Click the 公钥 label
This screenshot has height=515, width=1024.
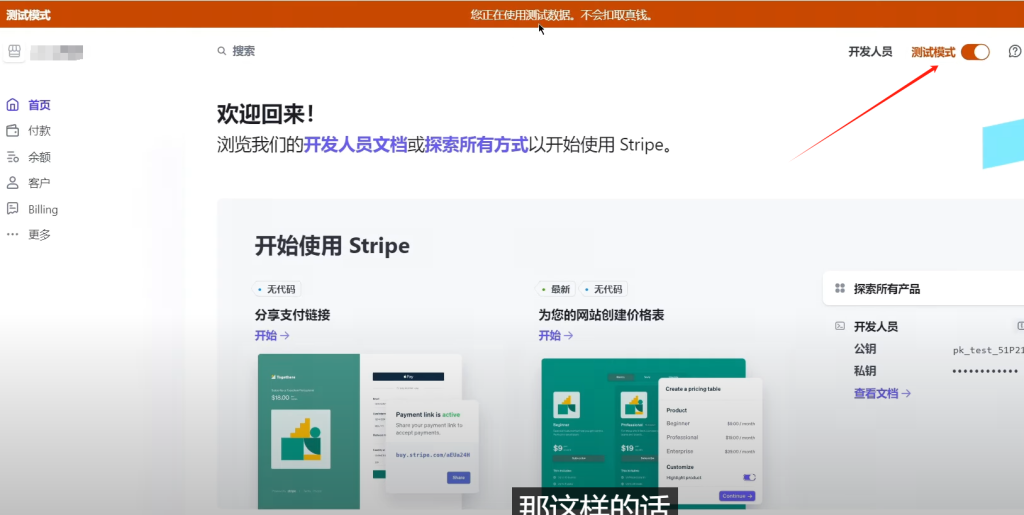pyautogui.click(x=865, y=349)
